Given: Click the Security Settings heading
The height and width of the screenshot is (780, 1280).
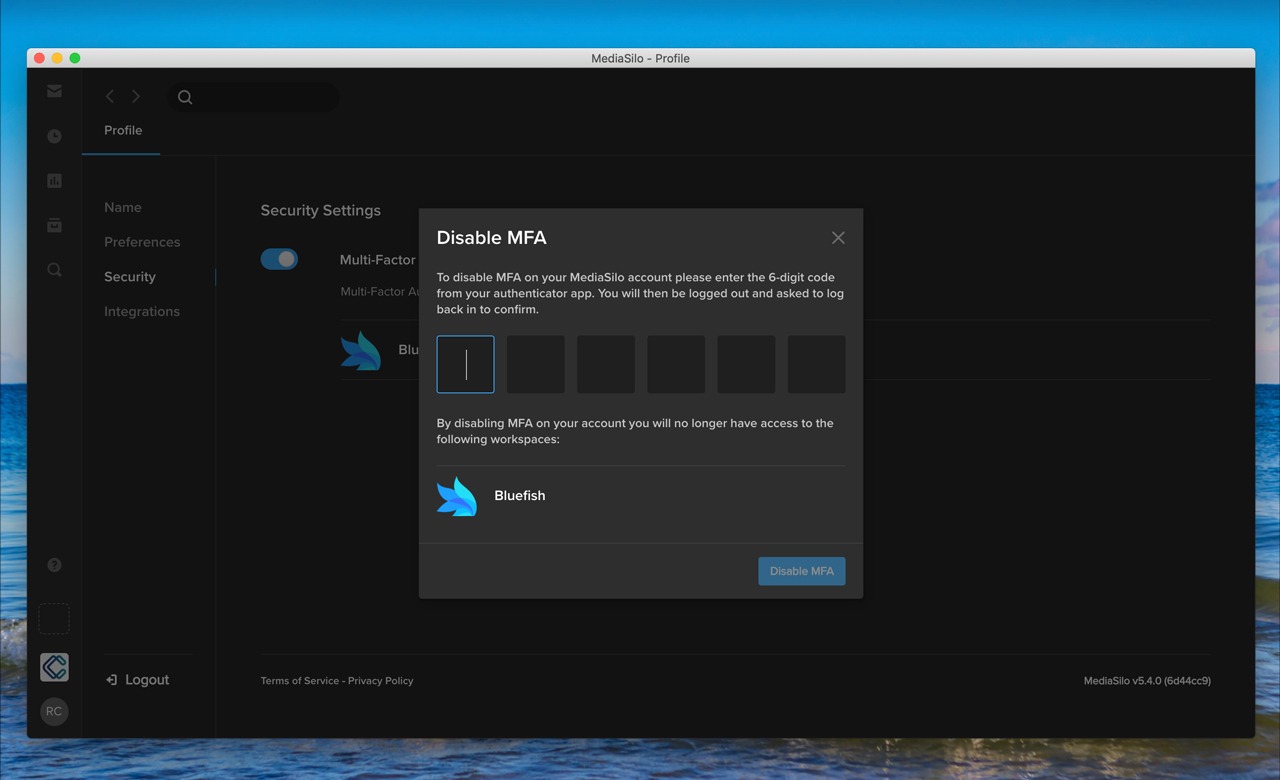Looking at the screenshot, I should [321, 211].
